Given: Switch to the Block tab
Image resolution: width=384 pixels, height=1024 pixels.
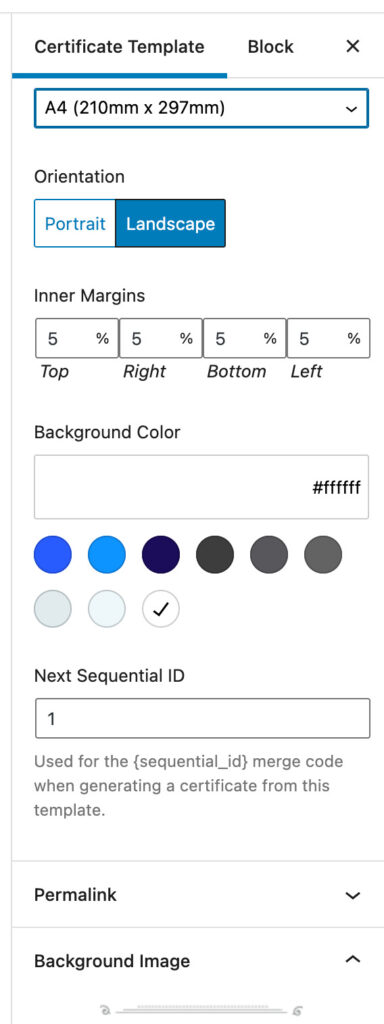Looking at the screenshot, I should click(x=270, y=47).
